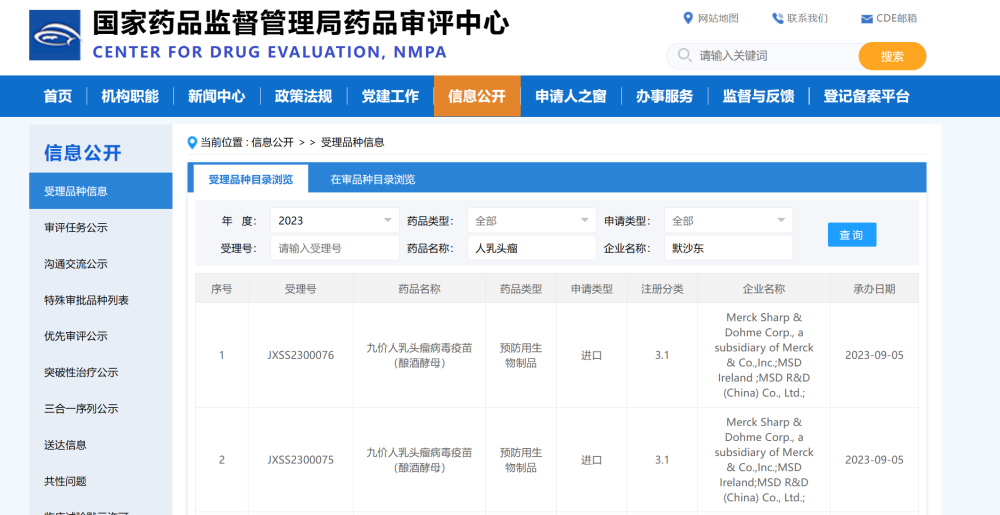Focus the keyword search field

coord(762,56)
